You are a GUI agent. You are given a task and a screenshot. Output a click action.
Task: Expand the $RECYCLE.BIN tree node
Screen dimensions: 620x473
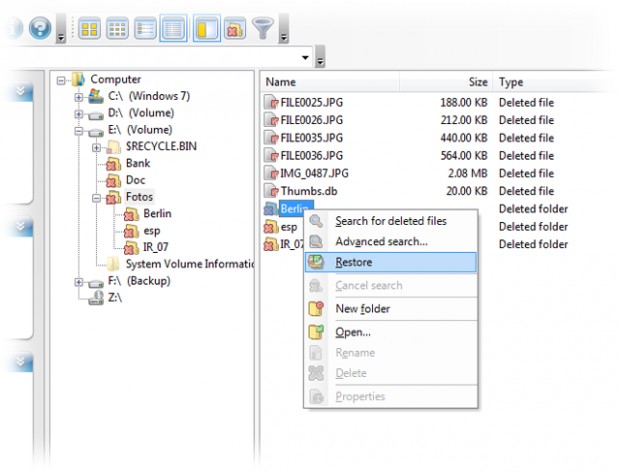(96, 147)
